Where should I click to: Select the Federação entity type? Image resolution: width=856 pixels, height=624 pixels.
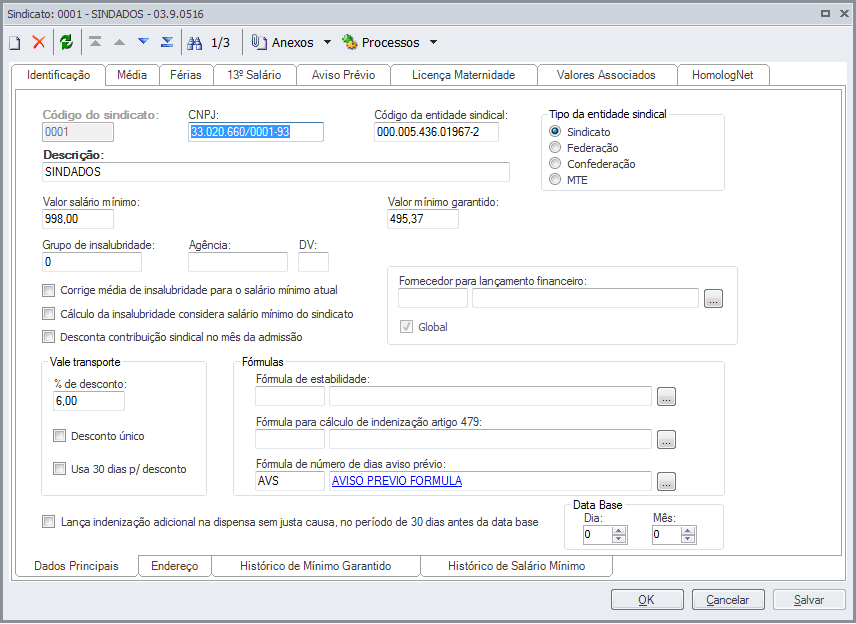tap(555, 147)
